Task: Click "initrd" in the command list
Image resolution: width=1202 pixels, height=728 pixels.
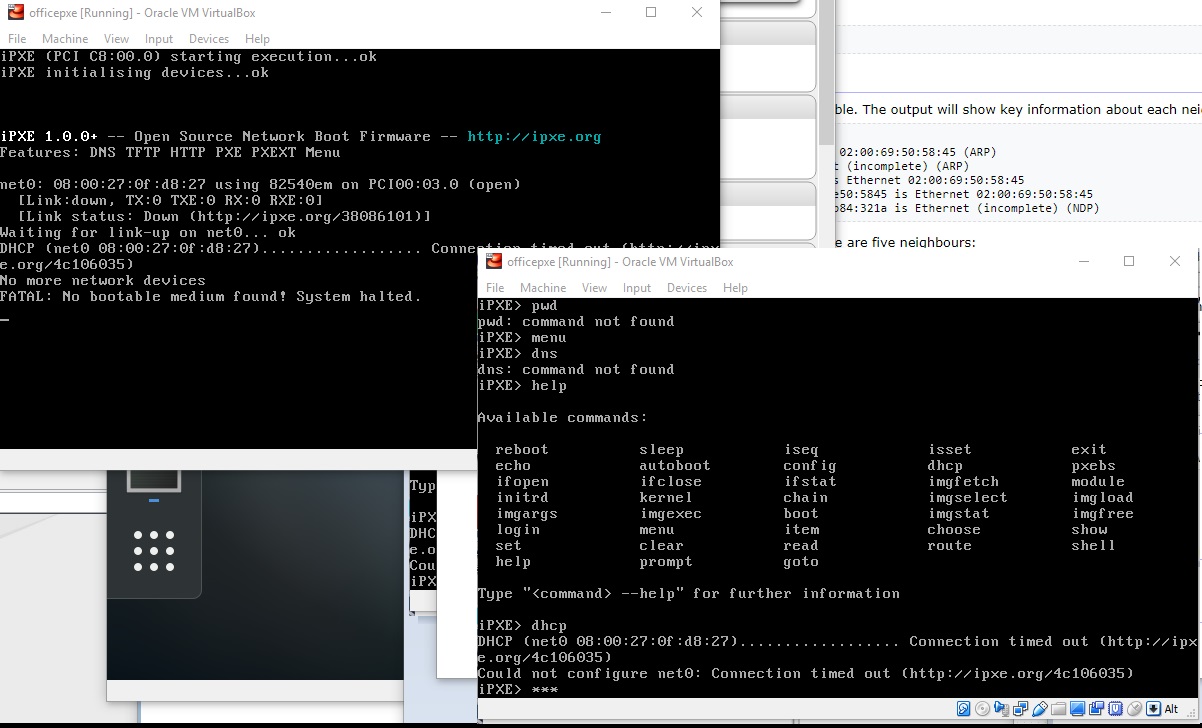Action: [522, 498]
